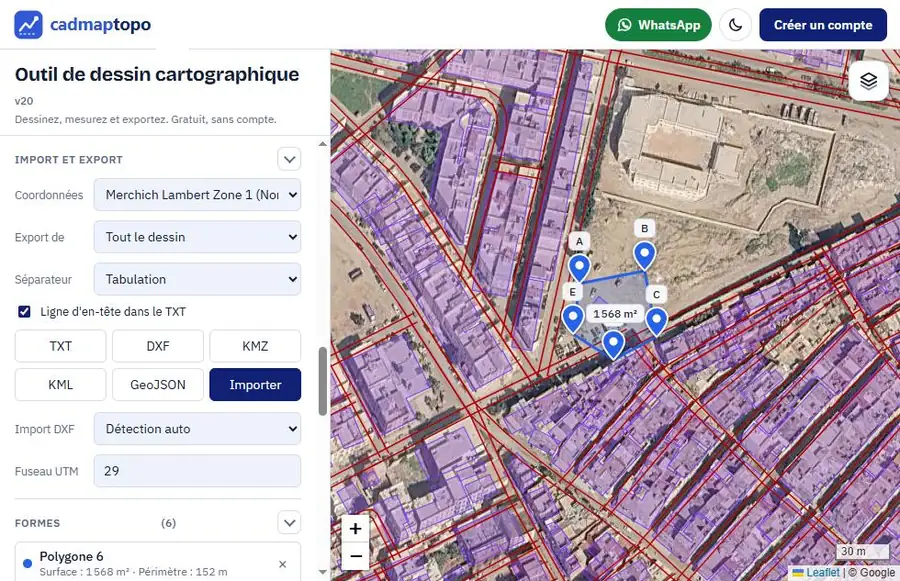
Task: Export drawing as GeoJSON
Action: coord(158,385)
